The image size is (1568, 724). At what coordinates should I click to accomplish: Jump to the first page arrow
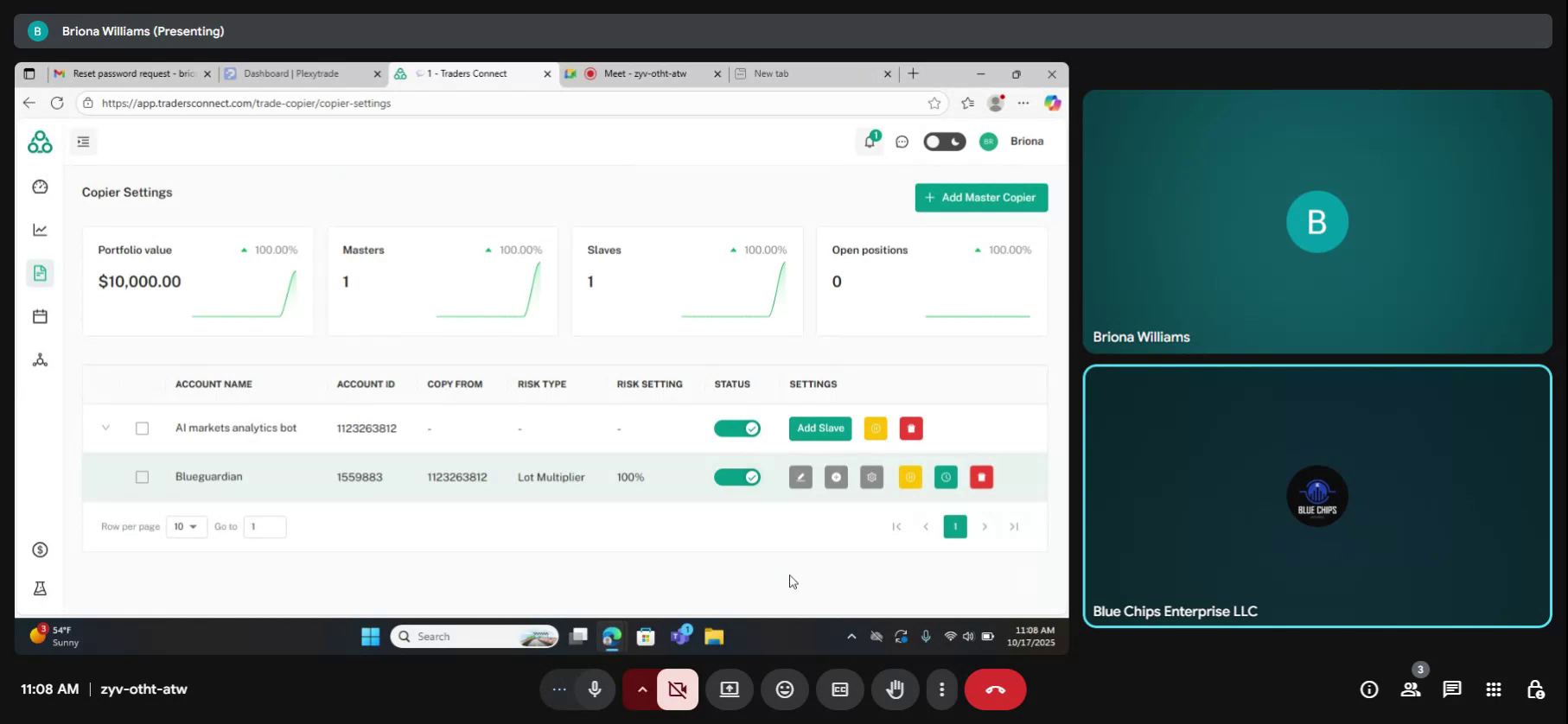(x=896, y=527)
